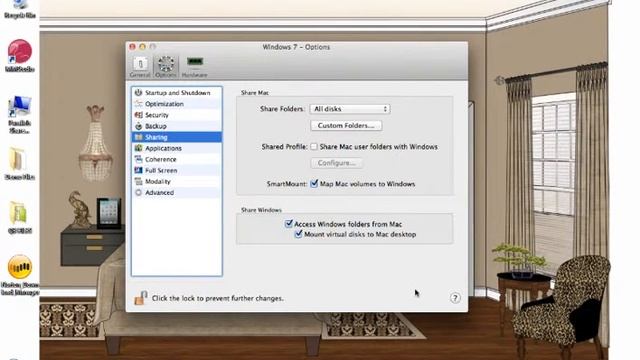Minimize the Options window with yellow button
The width and height of the screenshot is (640, 360).
pos(142,47)
